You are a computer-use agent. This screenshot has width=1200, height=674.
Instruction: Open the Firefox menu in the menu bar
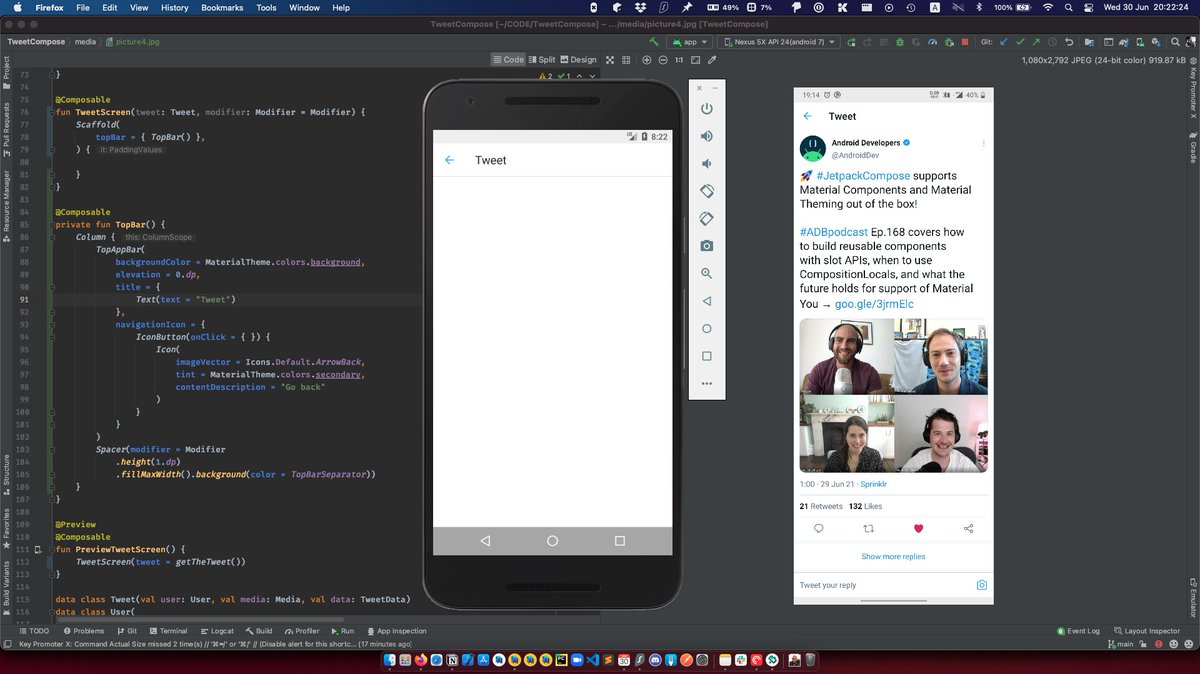pos(47,7)
